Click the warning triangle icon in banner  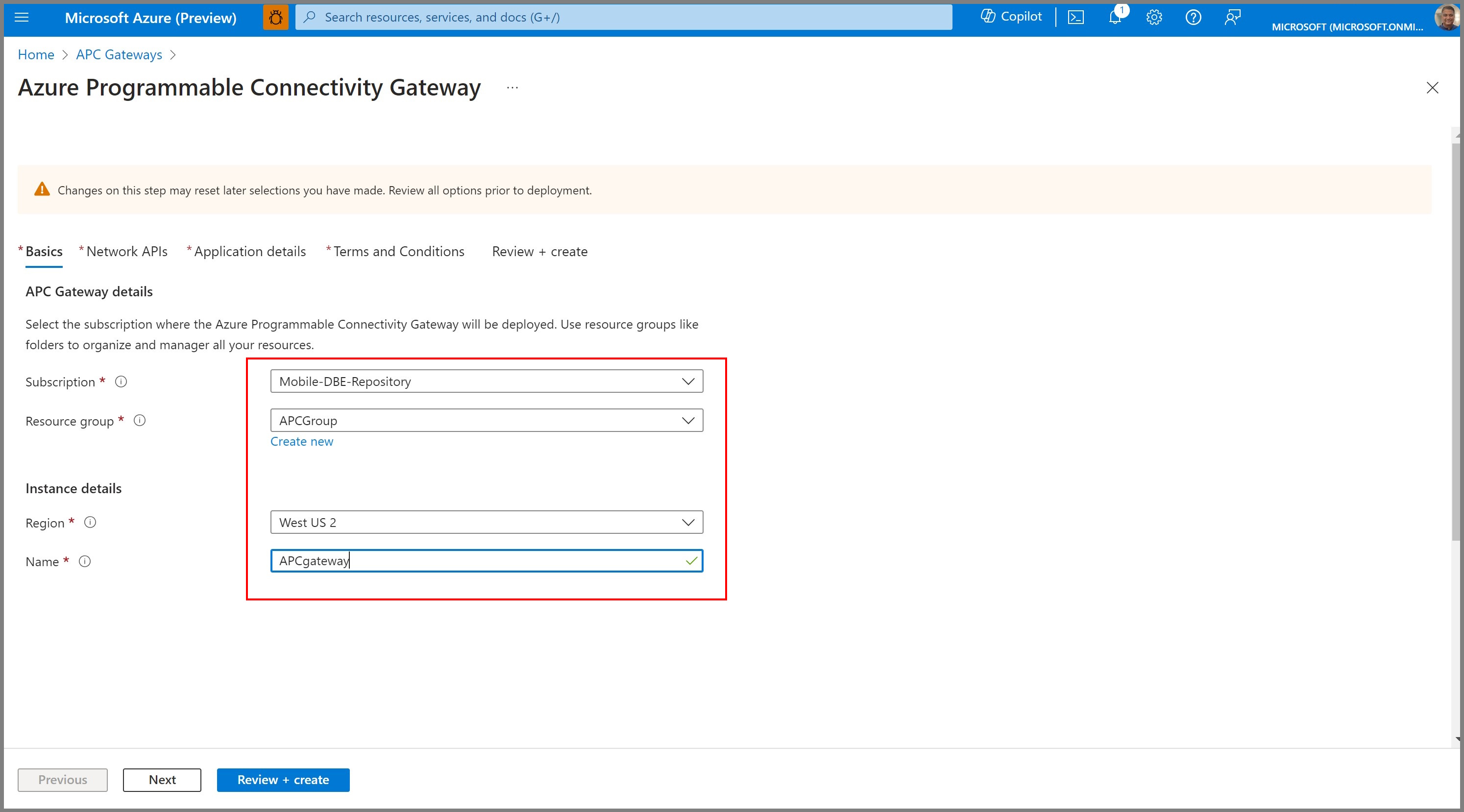(x=42, y=189)
